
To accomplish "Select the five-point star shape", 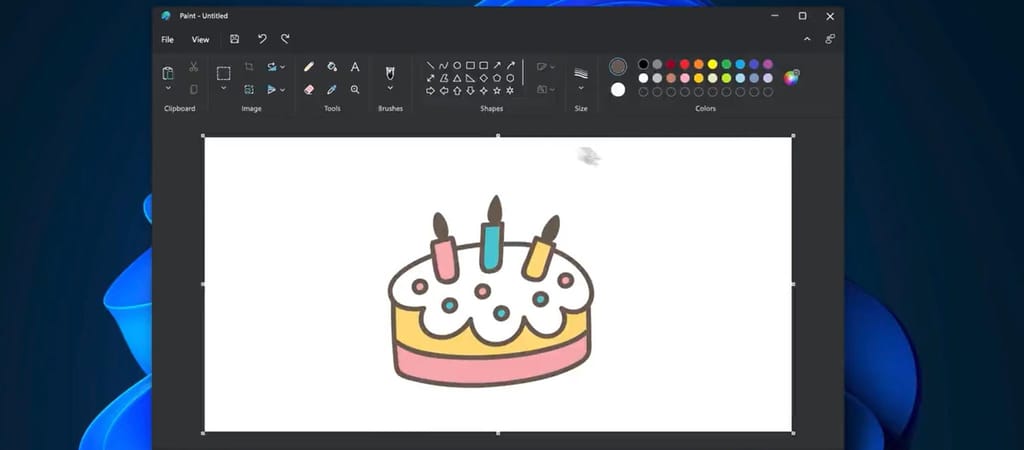I will pos(497,90).
